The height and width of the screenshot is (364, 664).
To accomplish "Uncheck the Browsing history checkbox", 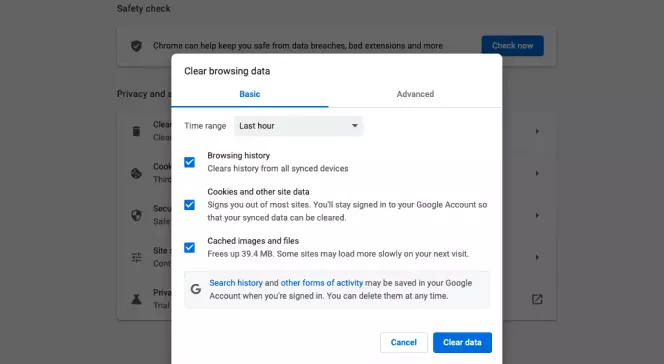I will [x=189, y=162].
